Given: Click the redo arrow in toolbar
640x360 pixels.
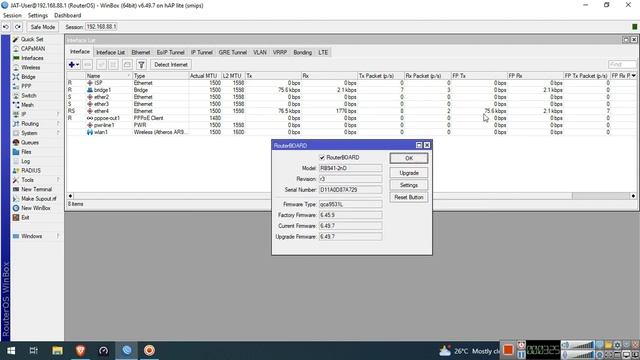Looking at the screenshot, I should pyautogui.click(x=18, y=27).
